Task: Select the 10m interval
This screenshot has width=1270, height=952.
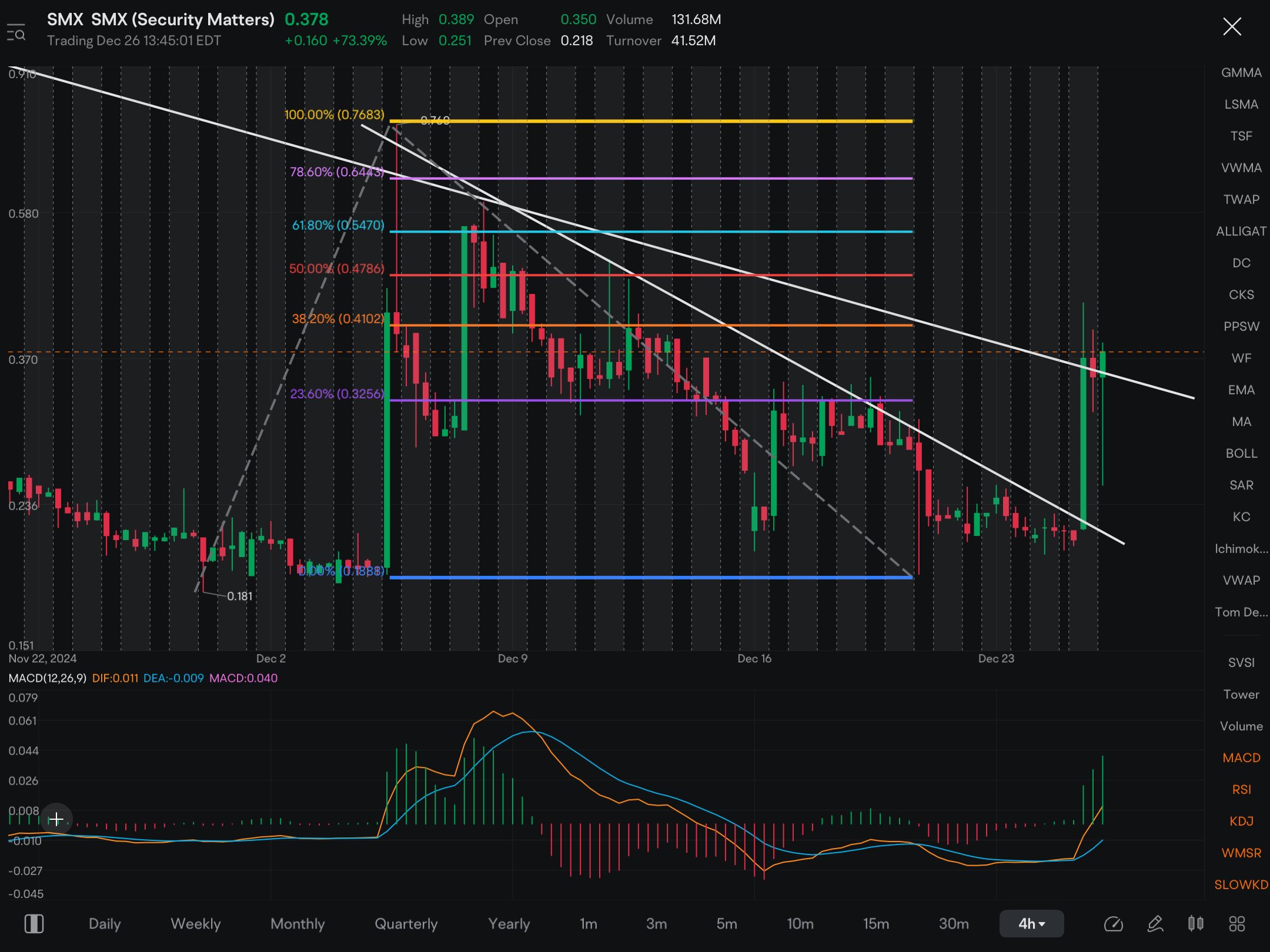Action: coord(800,924)
